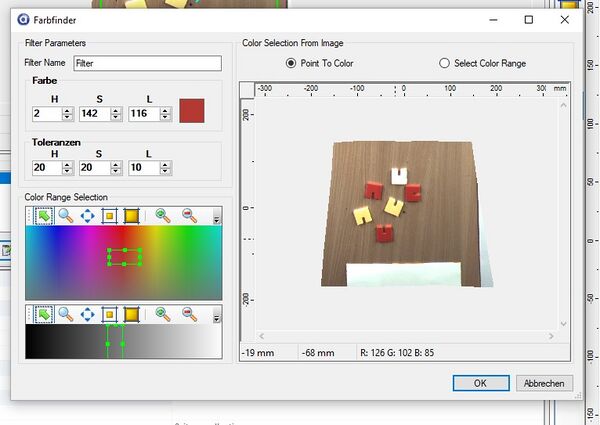Open color toolbar overflow options dropdown
The width and height of the screenshot is (600, 425).
tap(217, 218)
